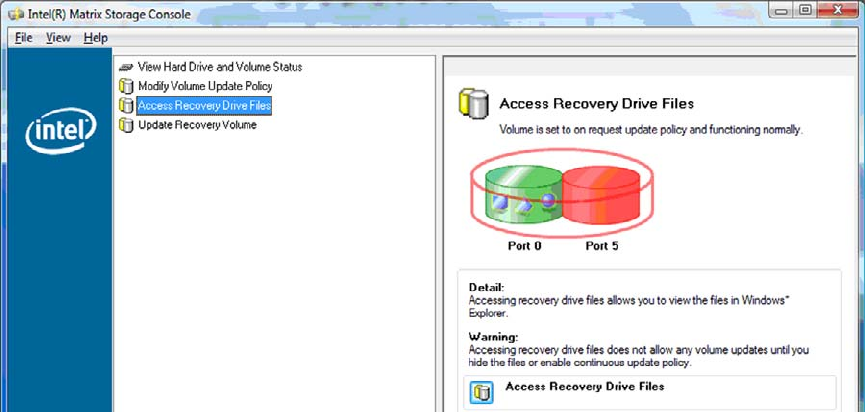Close the Matrix Storage Console window
Viewport: 865px width, 412px height.
coord(837,9)
